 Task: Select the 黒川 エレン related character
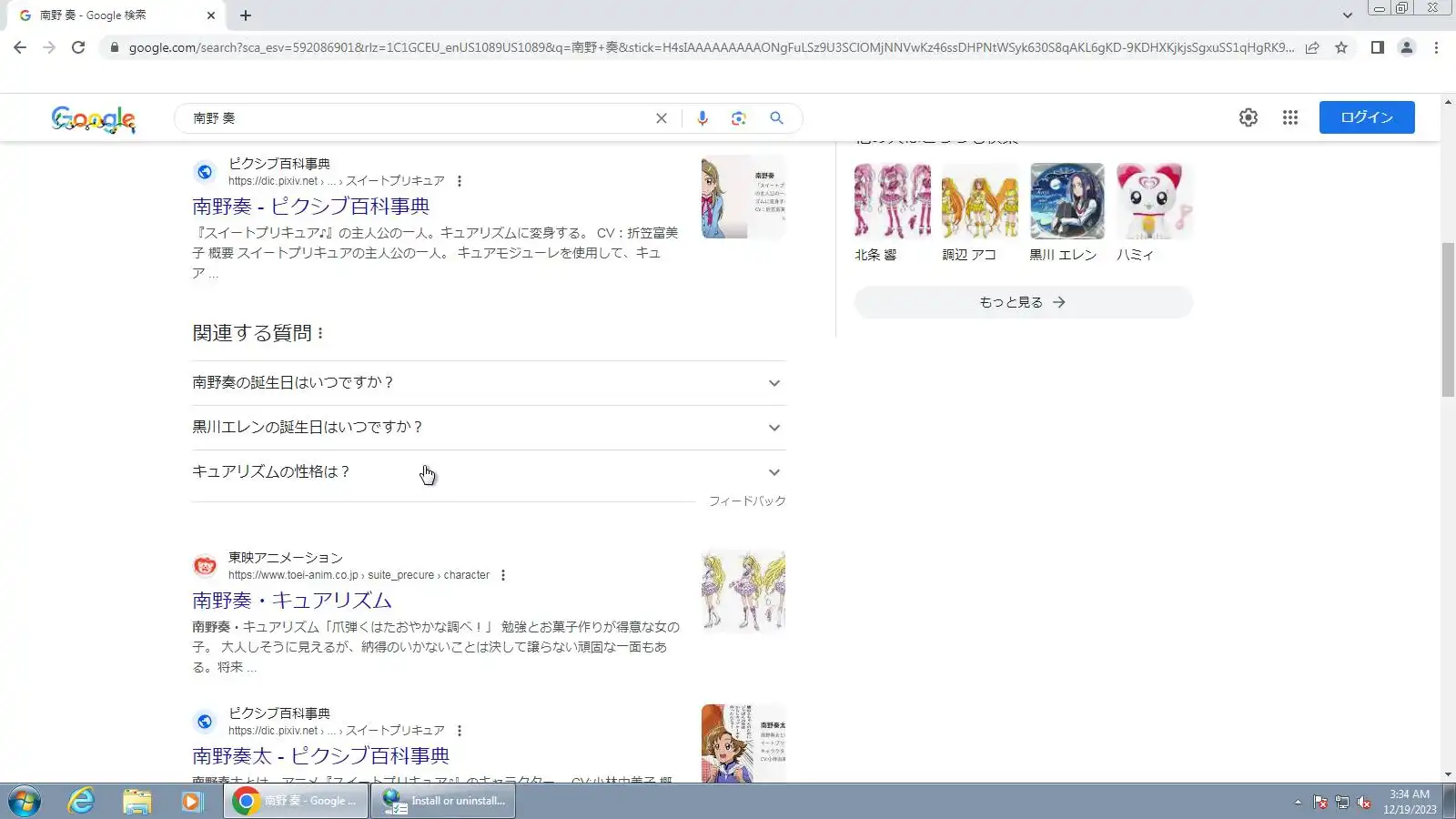coord(1067,213)
